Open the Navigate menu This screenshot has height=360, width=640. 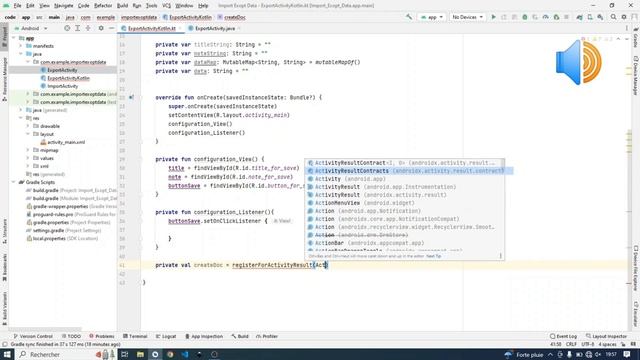(x=63, y=6)
